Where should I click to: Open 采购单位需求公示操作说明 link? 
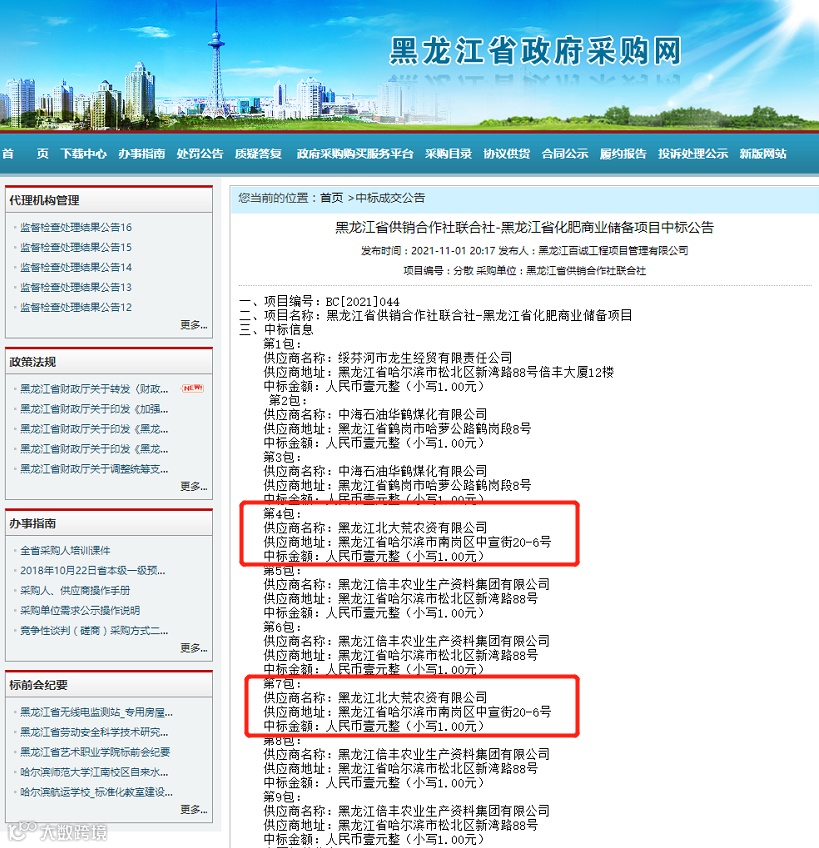tap(80, 611)
